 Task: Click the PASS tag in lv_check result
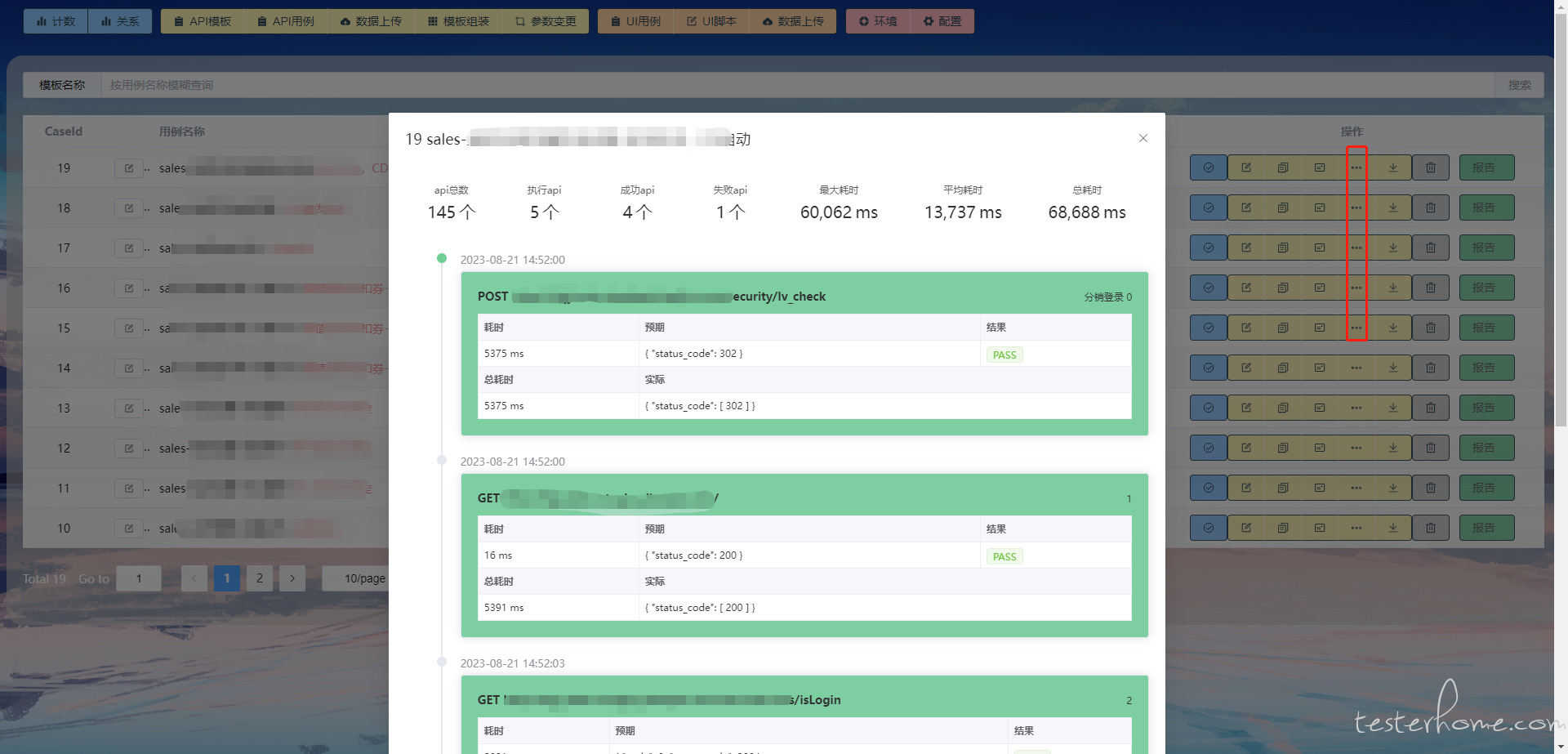click(x=1004, y=355)
